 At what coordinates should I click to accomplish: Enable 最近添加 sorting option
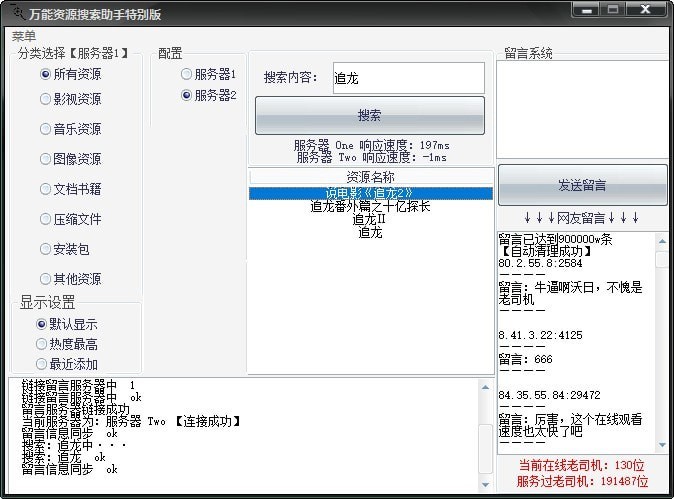pyautogui.click(x=67, y=364)
